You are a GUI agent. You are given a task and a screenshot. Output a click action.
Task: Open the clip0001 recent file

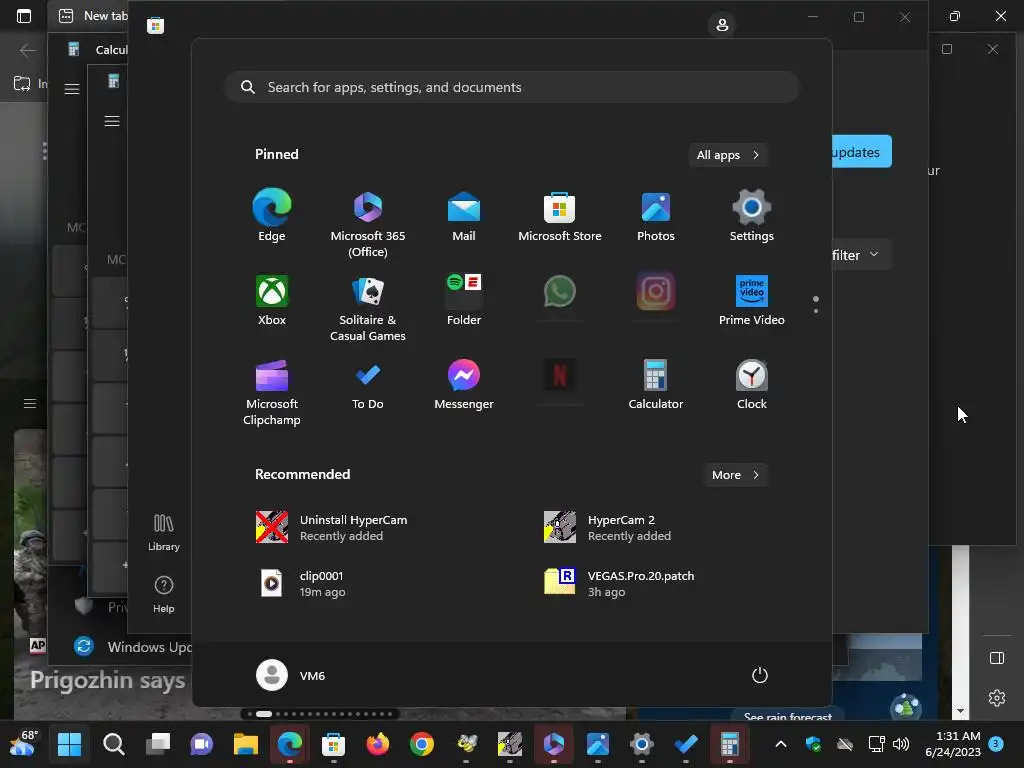(x=302, y=584)
